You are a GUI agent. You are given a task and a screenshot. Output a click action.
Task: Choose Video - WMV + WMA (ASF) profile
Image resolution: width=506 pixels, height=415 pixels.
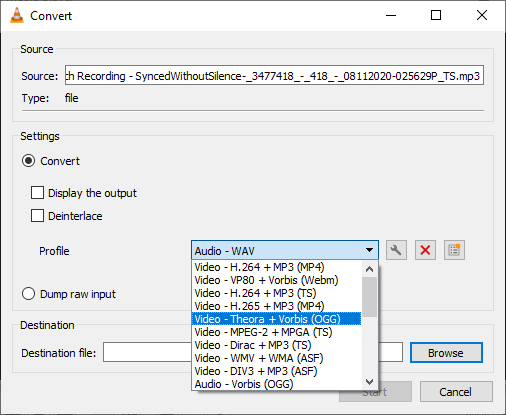[x=276, y=358]
